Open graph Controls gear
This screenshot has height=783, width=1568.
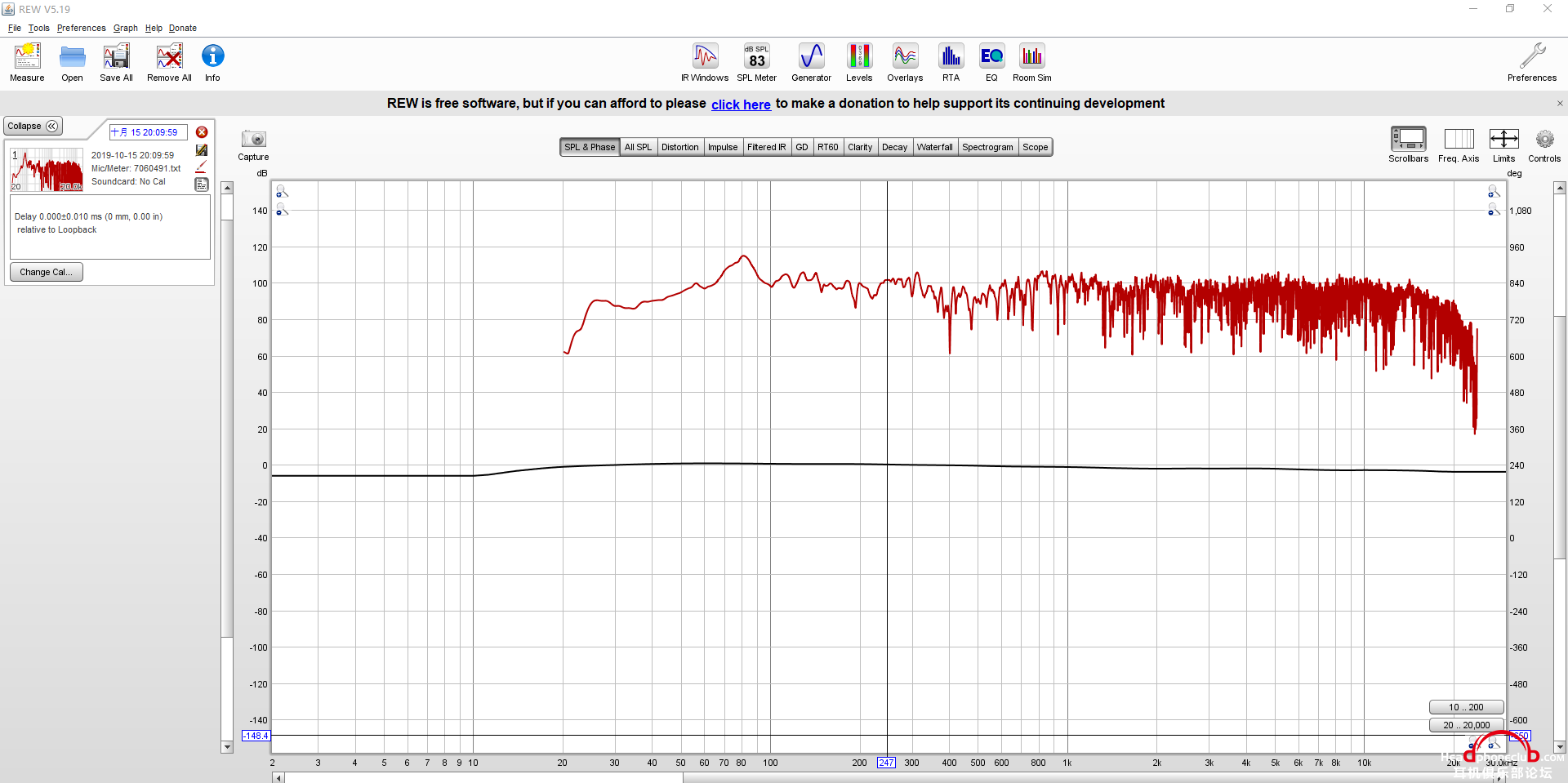1544,139
